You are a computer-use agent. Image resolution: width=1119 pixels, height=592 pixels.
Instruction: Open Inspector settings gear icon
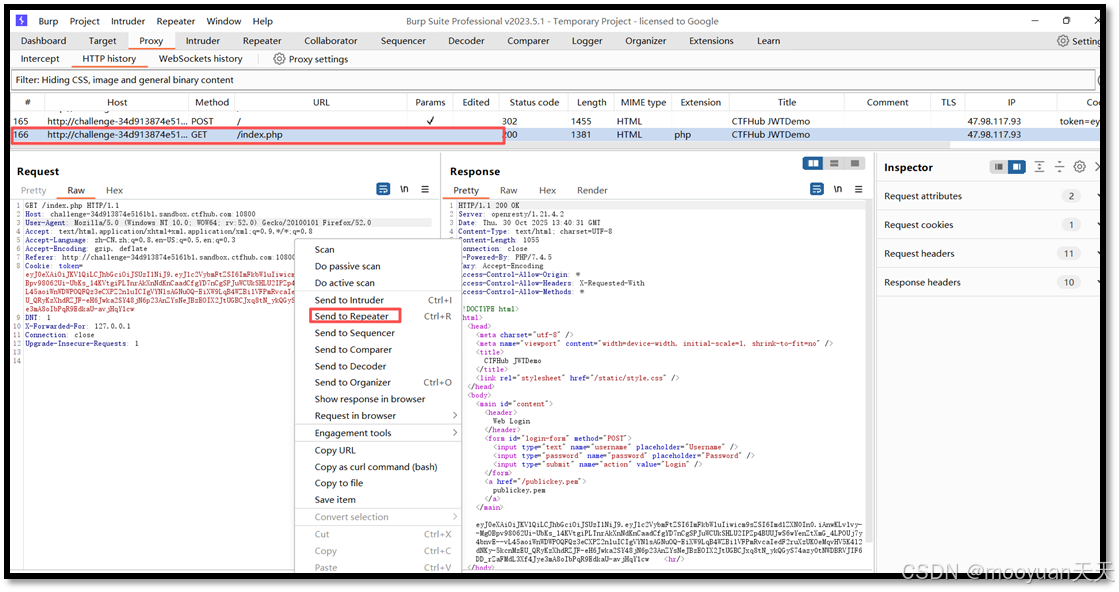[x=1080, y=167]
